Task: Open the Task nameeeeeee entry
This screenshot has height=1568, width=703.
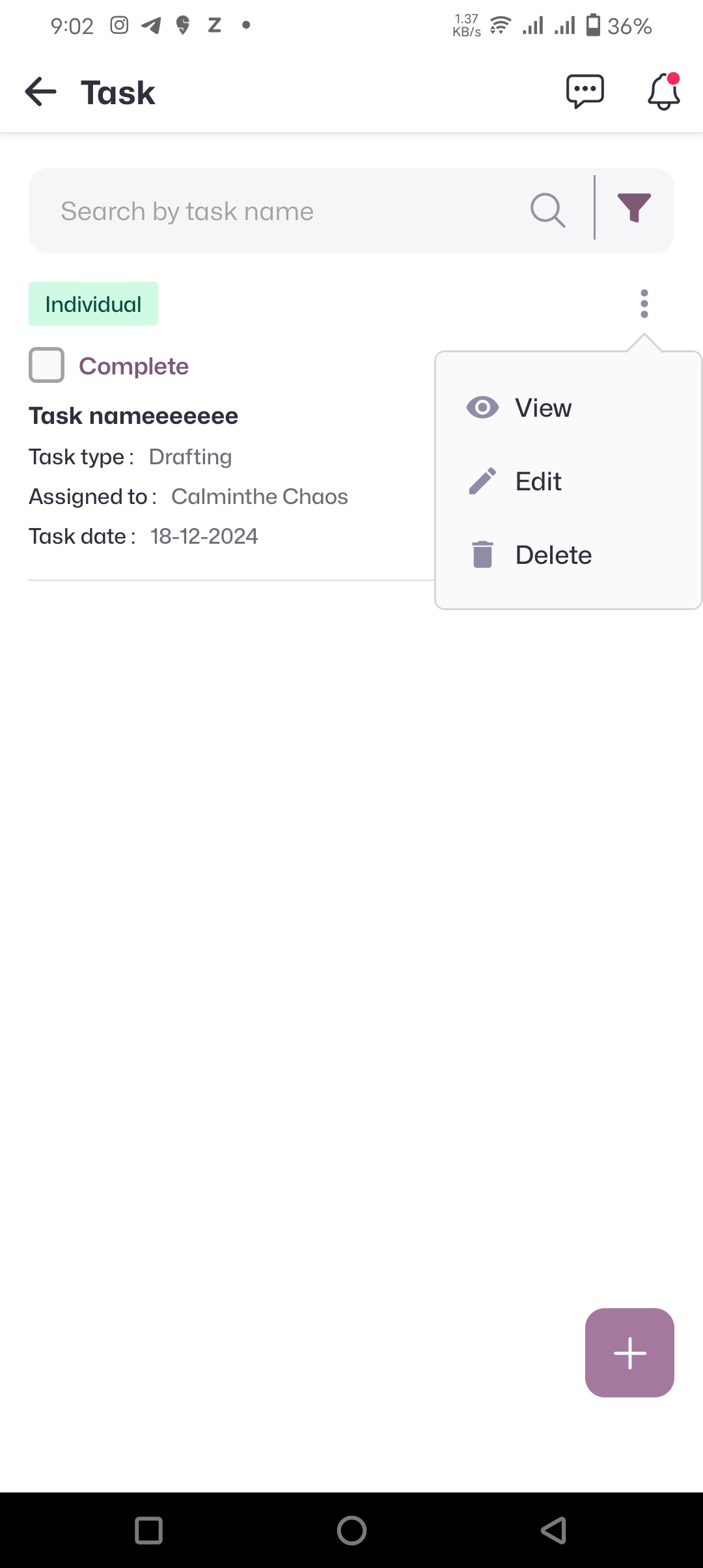Action: pos(133,416)
